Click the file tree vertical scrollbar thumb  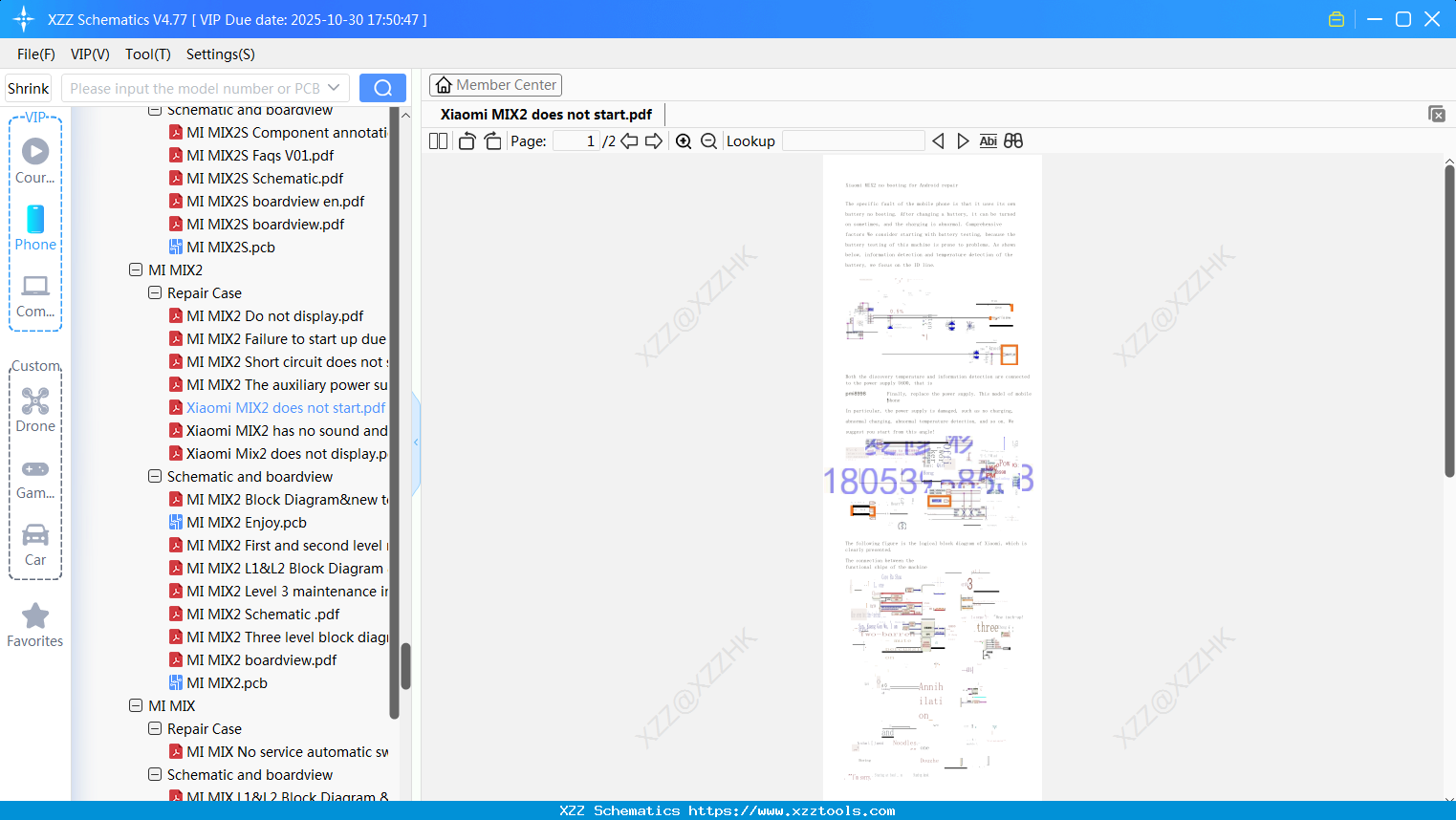(x=405, y=666)
